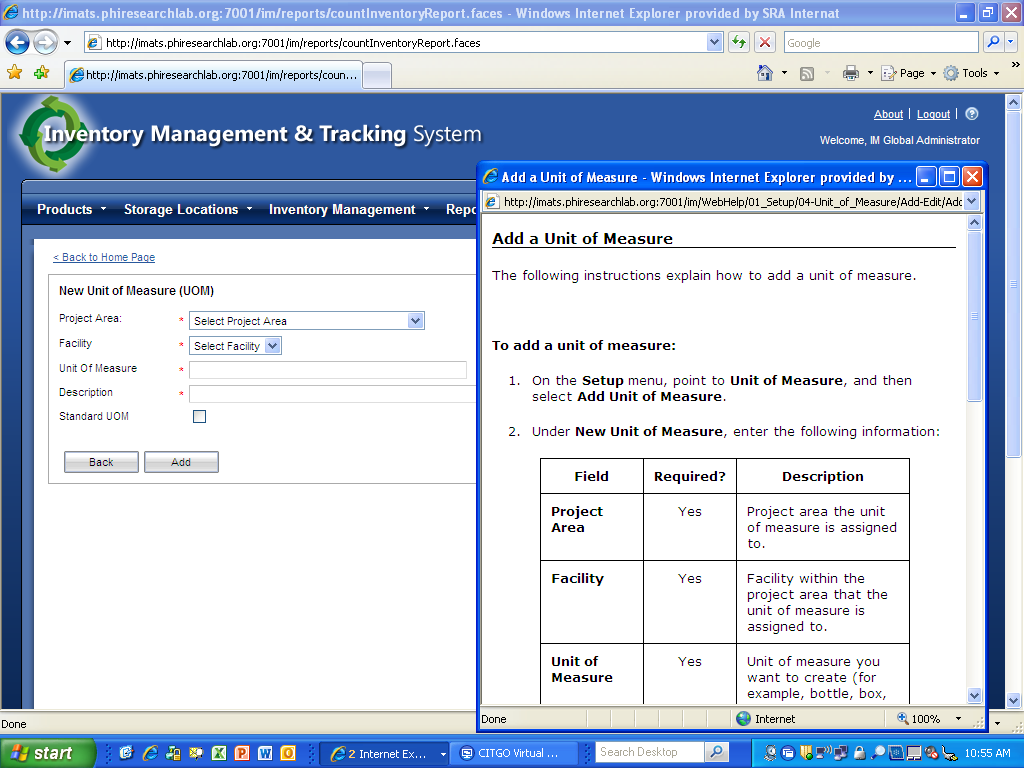Image resolution: width=1024 pixels, height=768 pixels.
Task: Click the Internet zone globe icon
Action: [743, 719]
